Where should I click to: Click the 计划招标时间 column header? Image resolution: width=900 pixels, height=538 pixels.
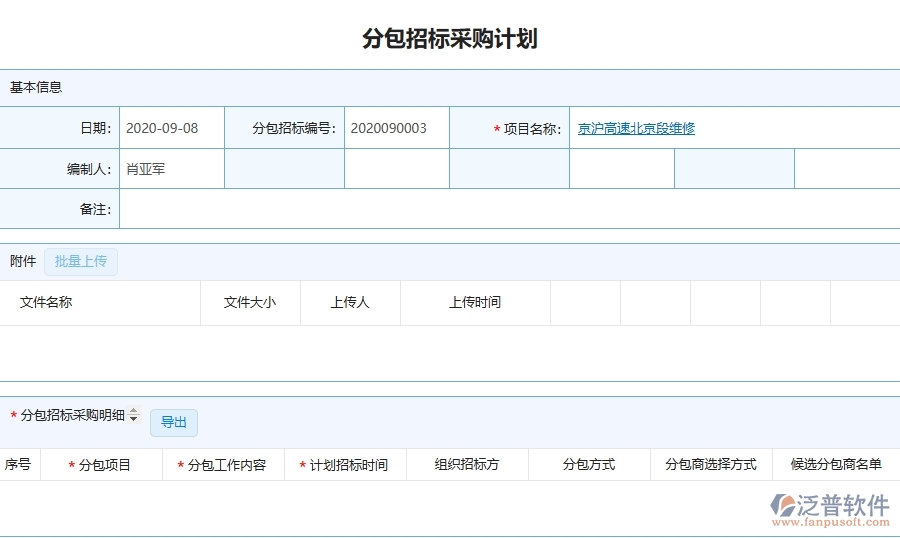[348, 465]
